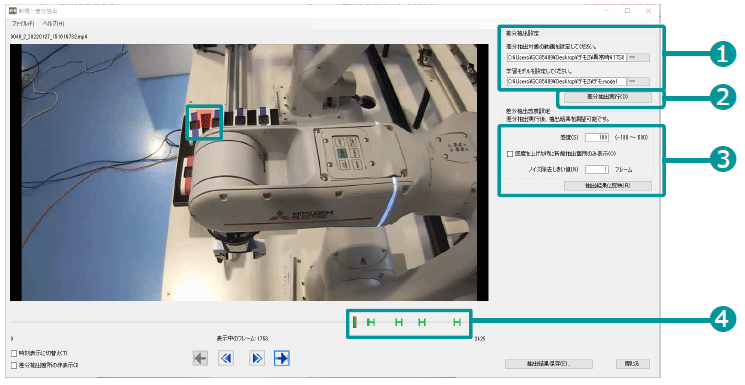This screenshot has width=745, height=385.
Task: Run difference extraction button
Action: tap(608, 96)
